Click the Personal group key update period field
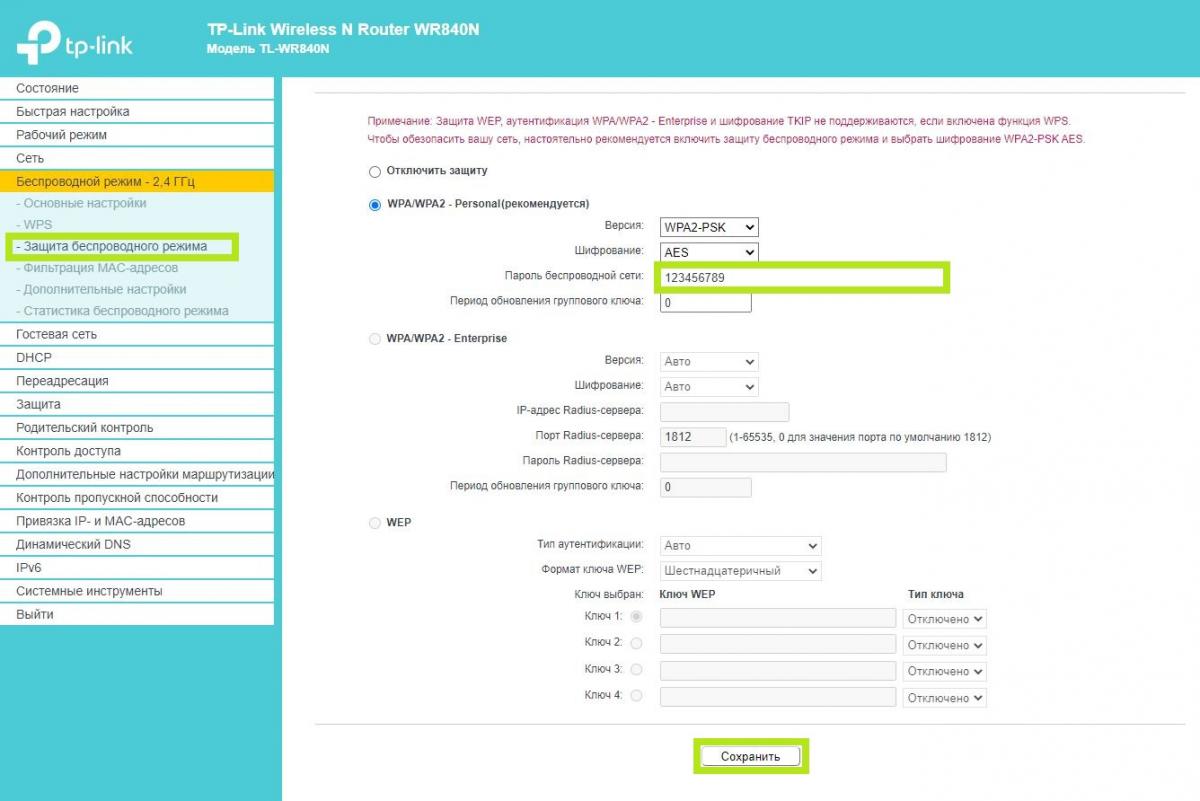Image resolution: width=1200 pixels, height=801 pixels. coord(705,302)
